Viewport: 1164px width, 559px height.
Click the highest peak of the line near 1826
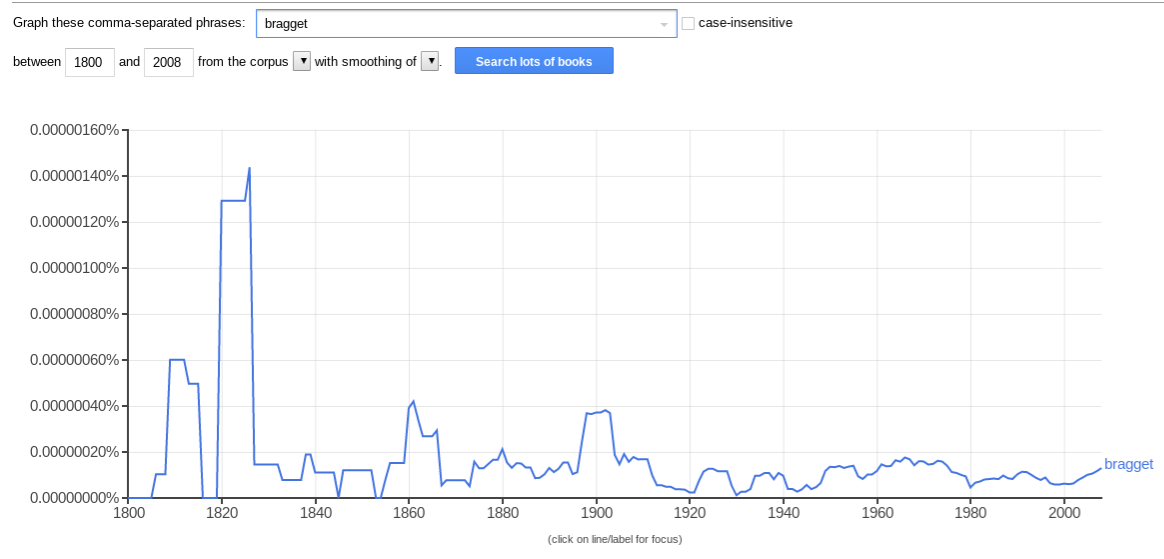tap(249, 168)
